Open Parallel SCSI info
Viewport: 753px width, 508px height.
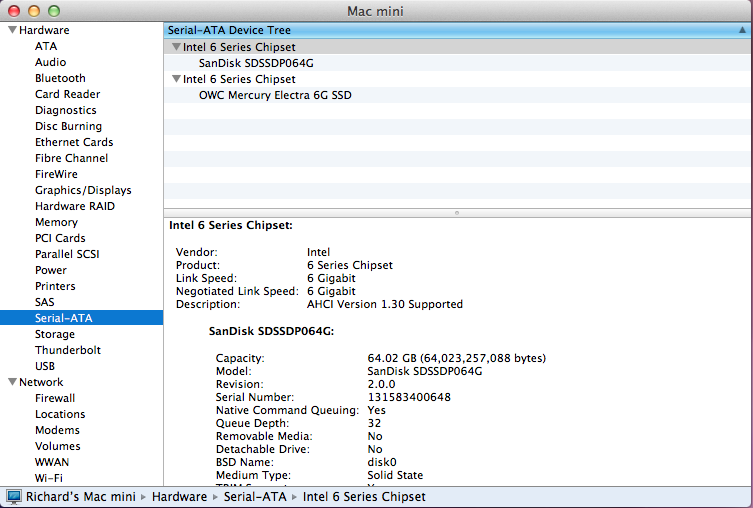click(67, 254)
